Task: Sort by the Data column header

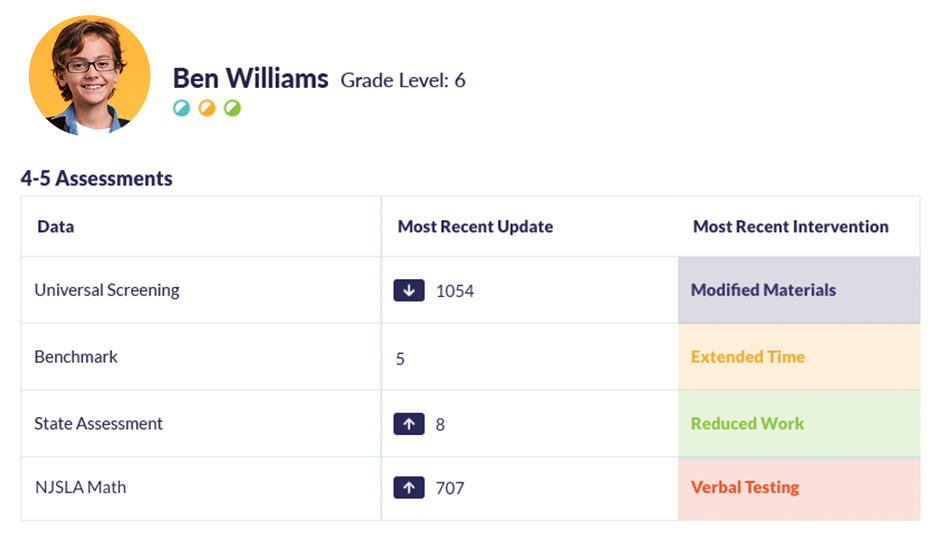Action: (x=56, y=227)
